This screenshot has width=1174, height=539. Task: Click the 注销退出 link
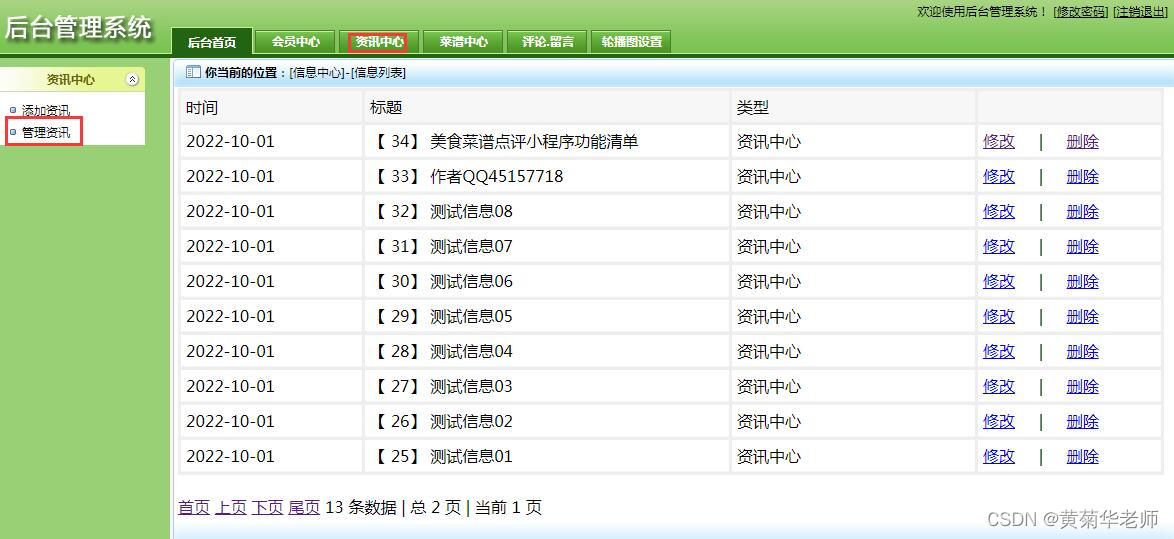(x=1141, y=12)
